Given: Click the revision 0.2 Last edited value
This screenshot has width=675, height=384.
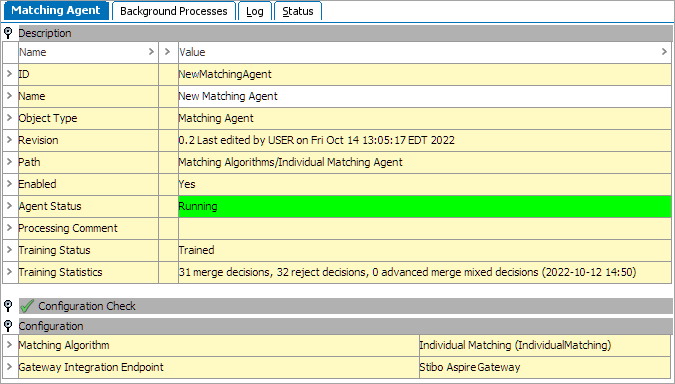Looking at the screenshot, I should [x=316, y=140].
